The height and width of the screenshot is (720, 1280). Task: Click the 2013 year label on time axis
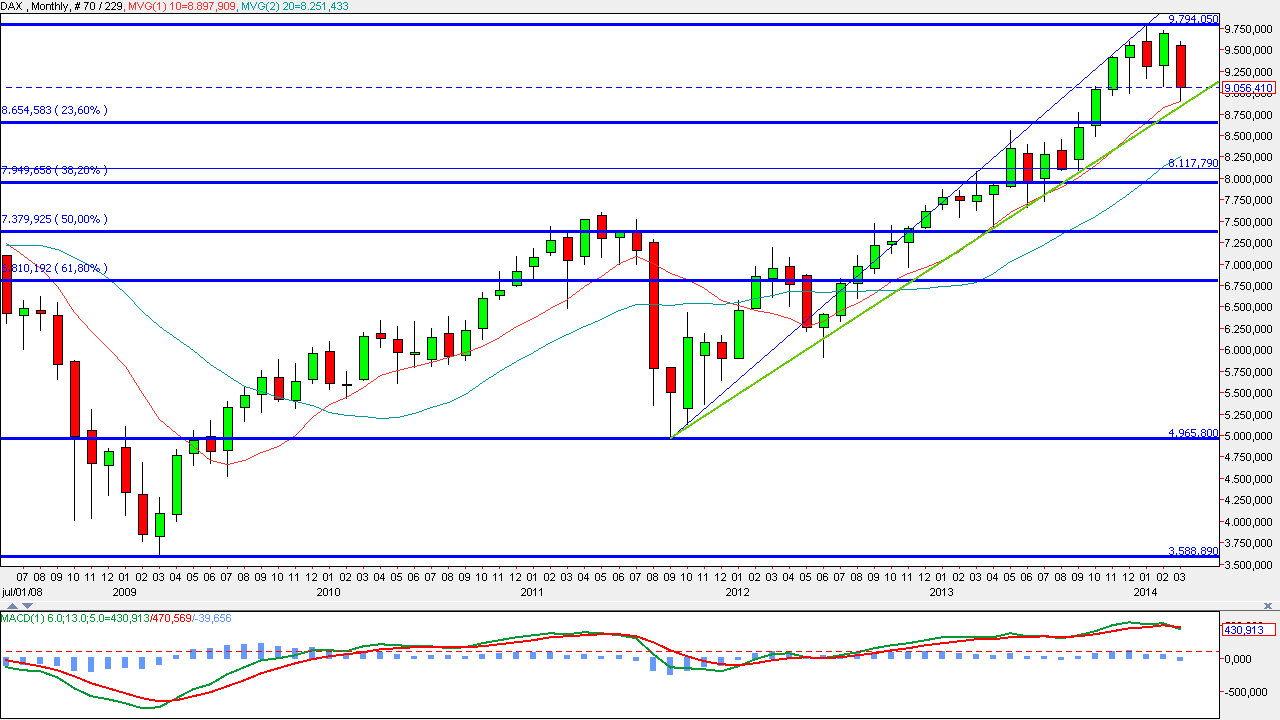(x=942, y=592)
